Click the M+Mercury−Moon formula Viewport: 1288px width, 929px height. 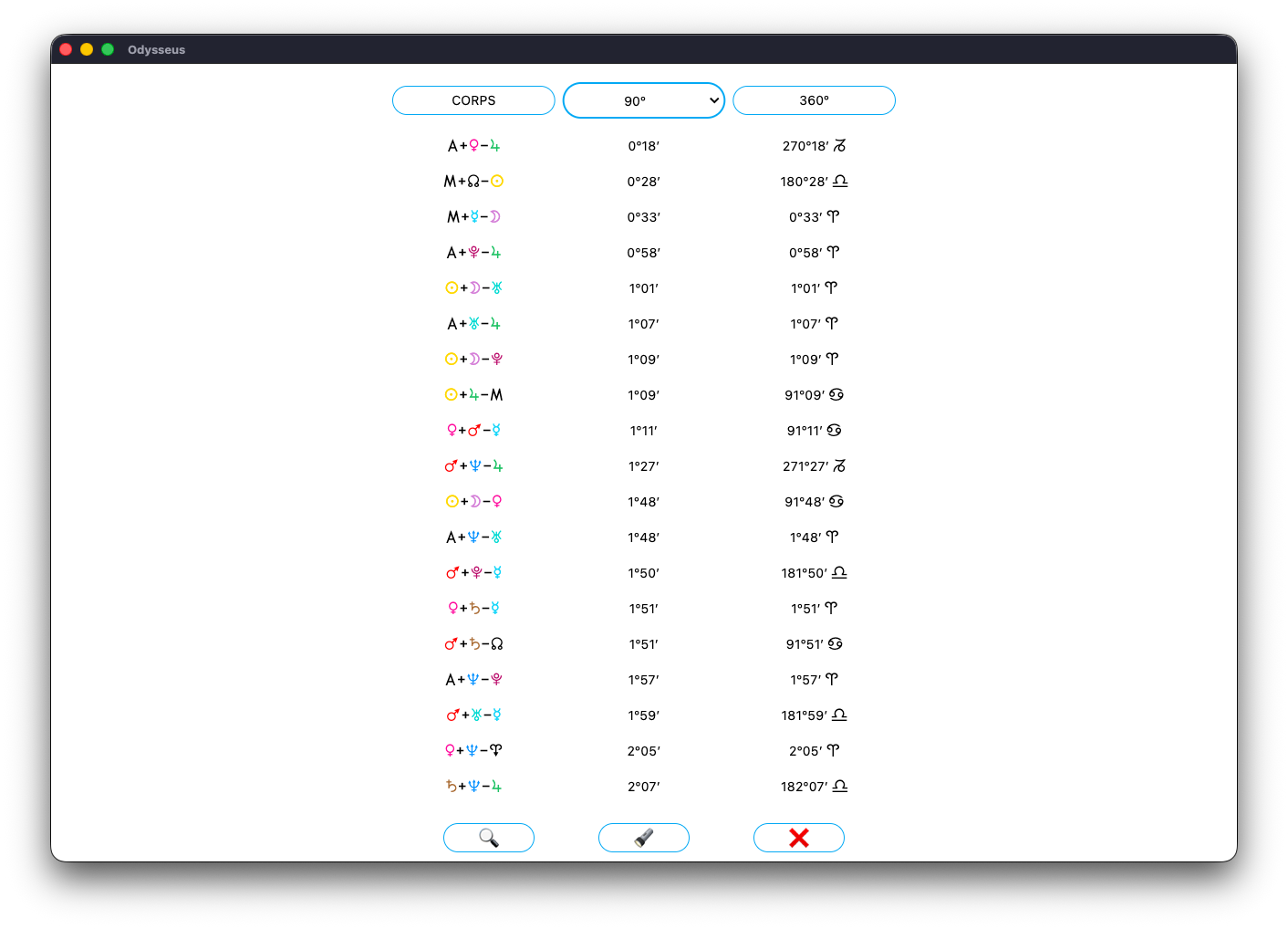click(473, 217)
